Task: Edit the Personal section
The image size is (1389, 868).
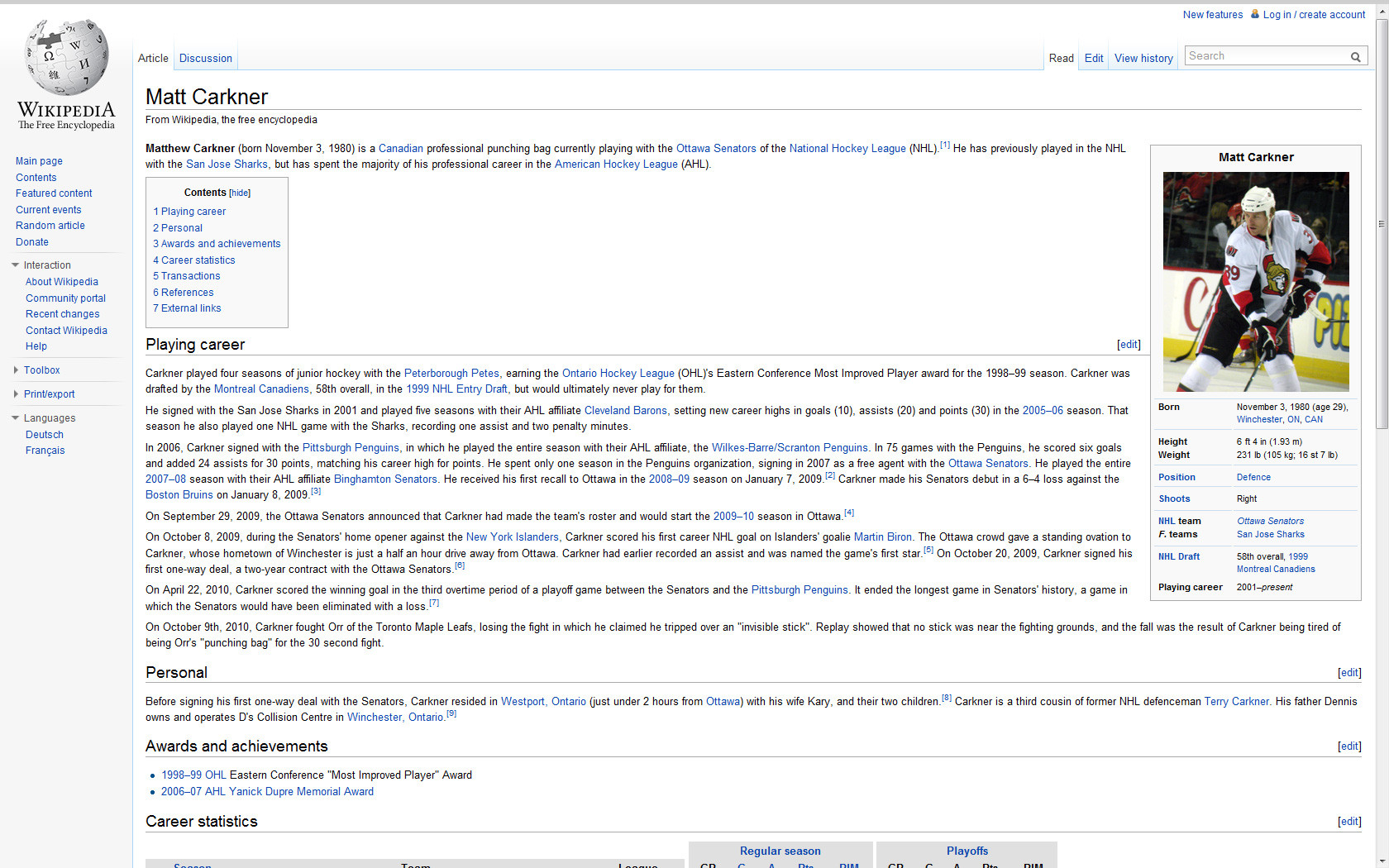Action: point(1349,673)
